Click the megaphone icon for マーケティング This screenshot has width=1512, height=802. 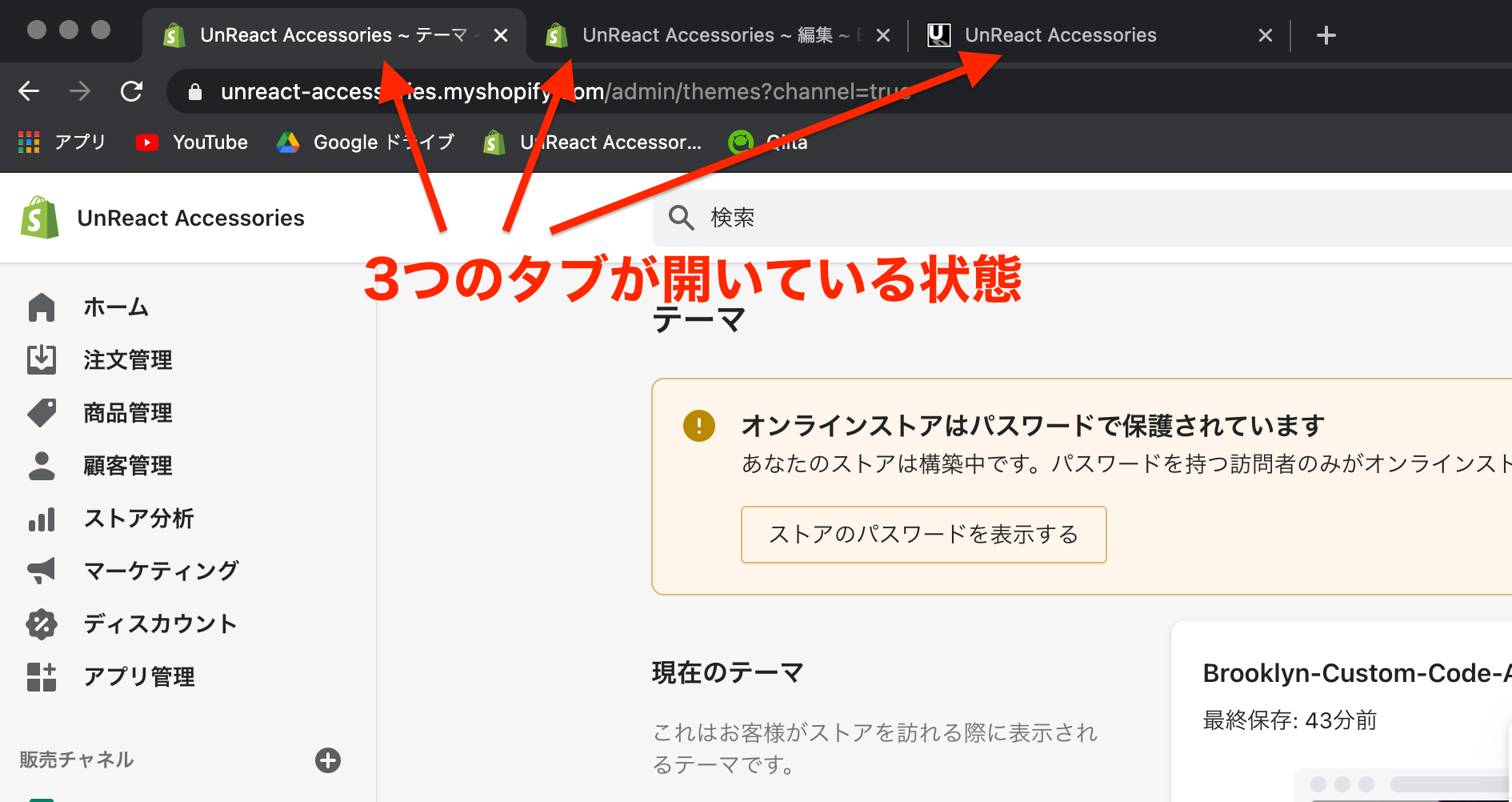pos(42,571)
